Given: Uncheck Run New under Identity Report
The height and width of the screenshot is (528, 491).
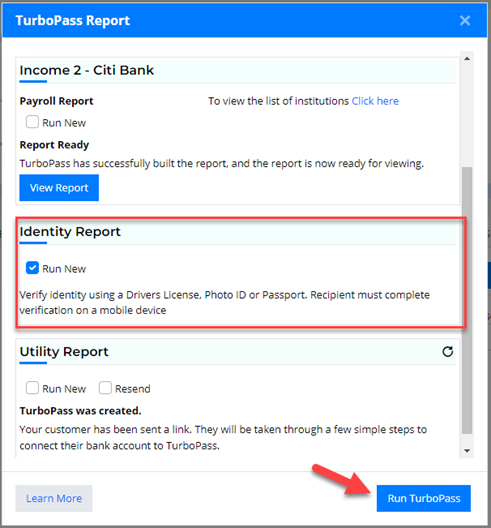Looking at the screenshot, I should 32,268.
